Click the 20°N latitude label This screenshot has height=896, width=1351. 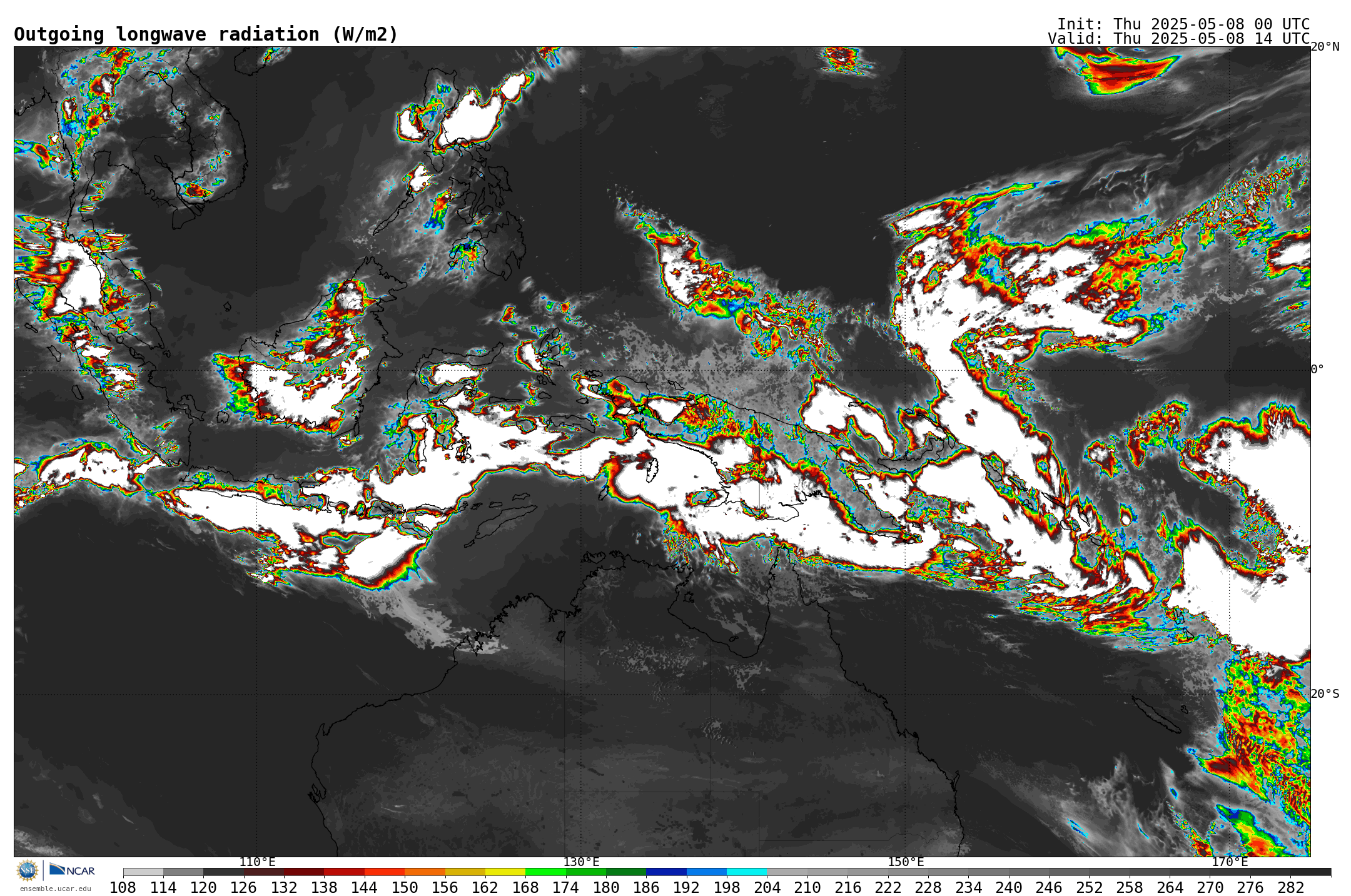pyautogui.click(x=1325, y=47)
